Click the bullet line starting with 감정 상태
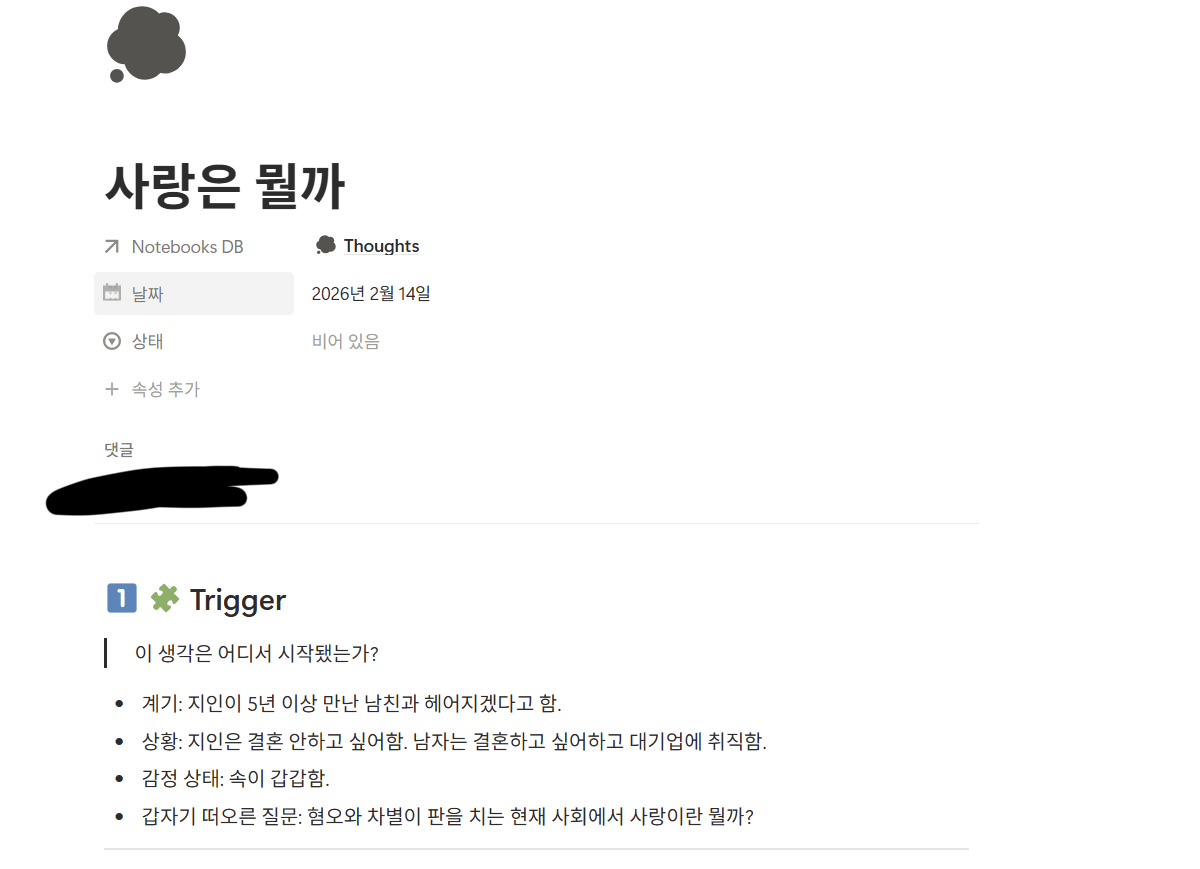 tap(236, 778)
